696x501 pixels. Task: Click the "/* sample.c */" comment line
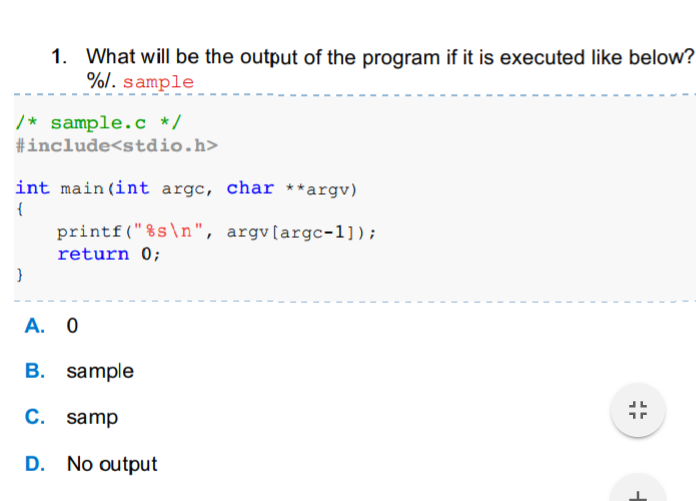tap(96, 123)
